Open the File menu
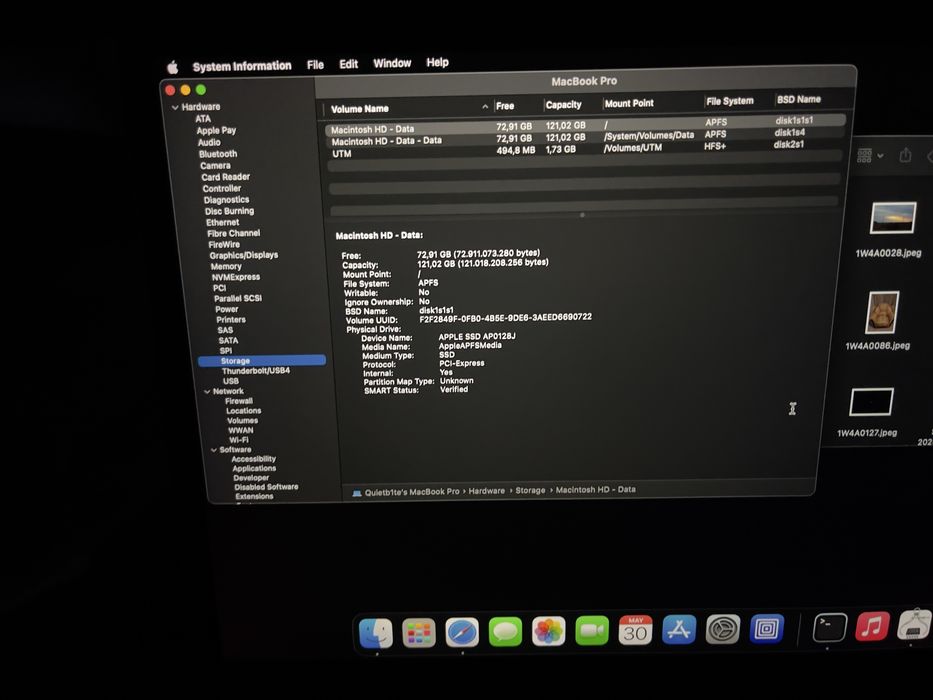The width and height of the screenshot is (933, 700). 315,65
